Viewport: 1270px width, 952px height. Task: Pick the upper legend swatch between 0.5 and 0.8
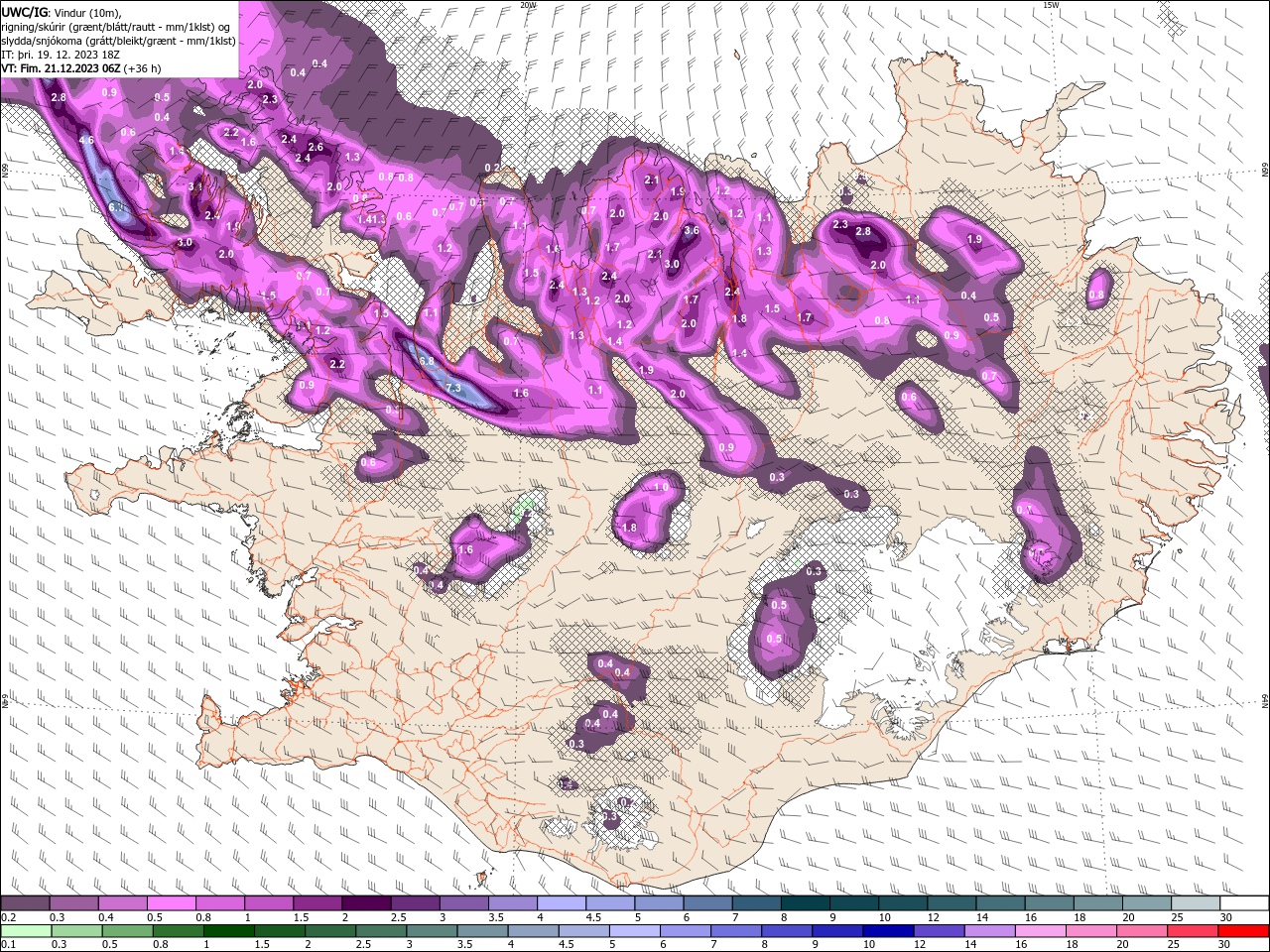171,903
